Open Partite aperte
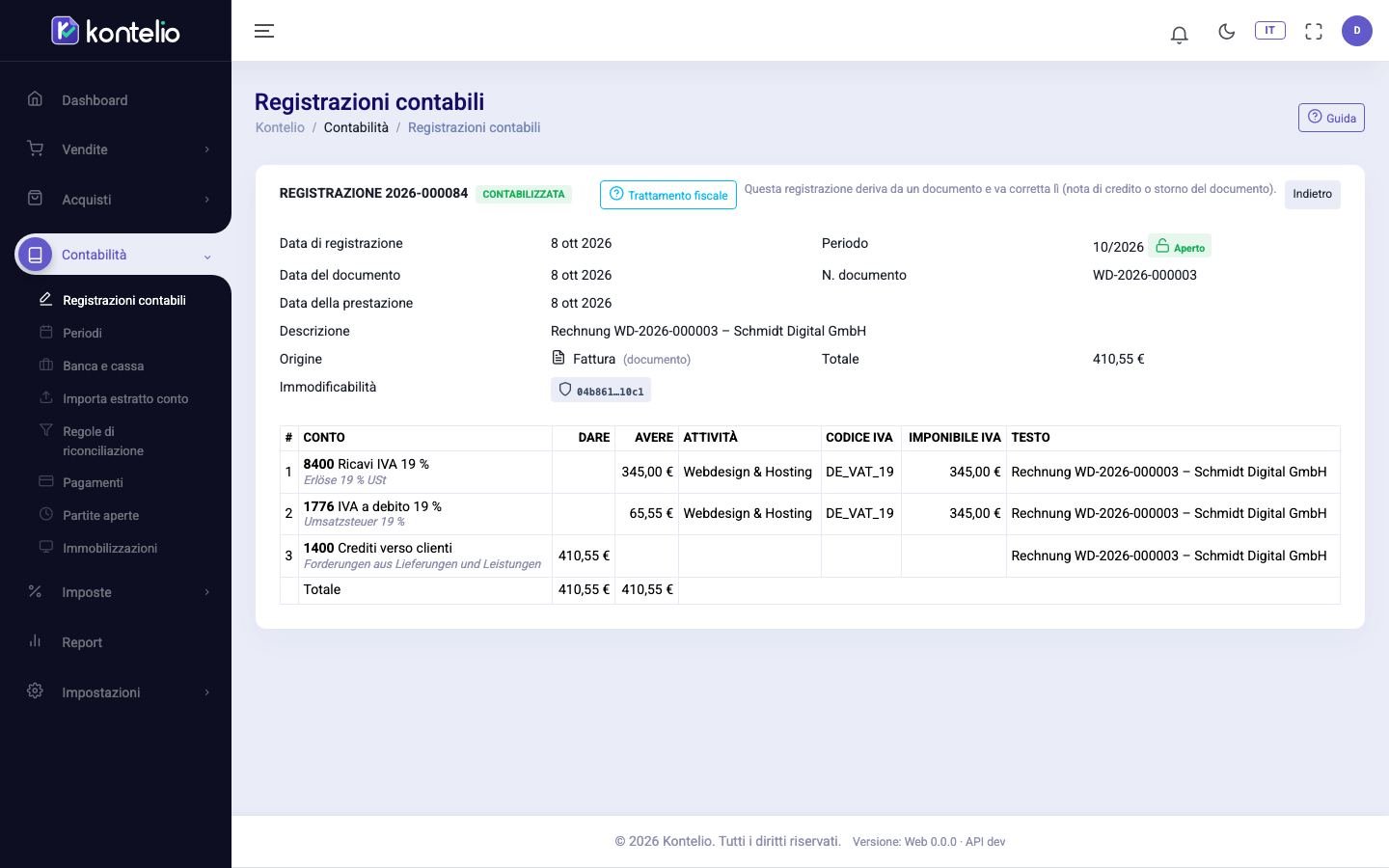 (x=100, y=515)
